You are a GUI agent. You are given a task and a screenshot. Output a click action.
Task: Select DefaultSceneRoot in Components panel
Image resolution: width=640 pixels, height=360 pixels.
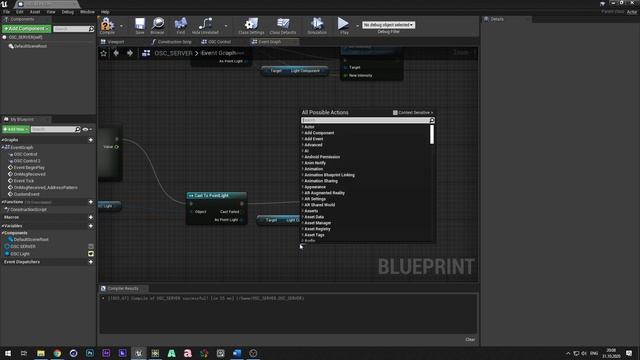(30, 47)
